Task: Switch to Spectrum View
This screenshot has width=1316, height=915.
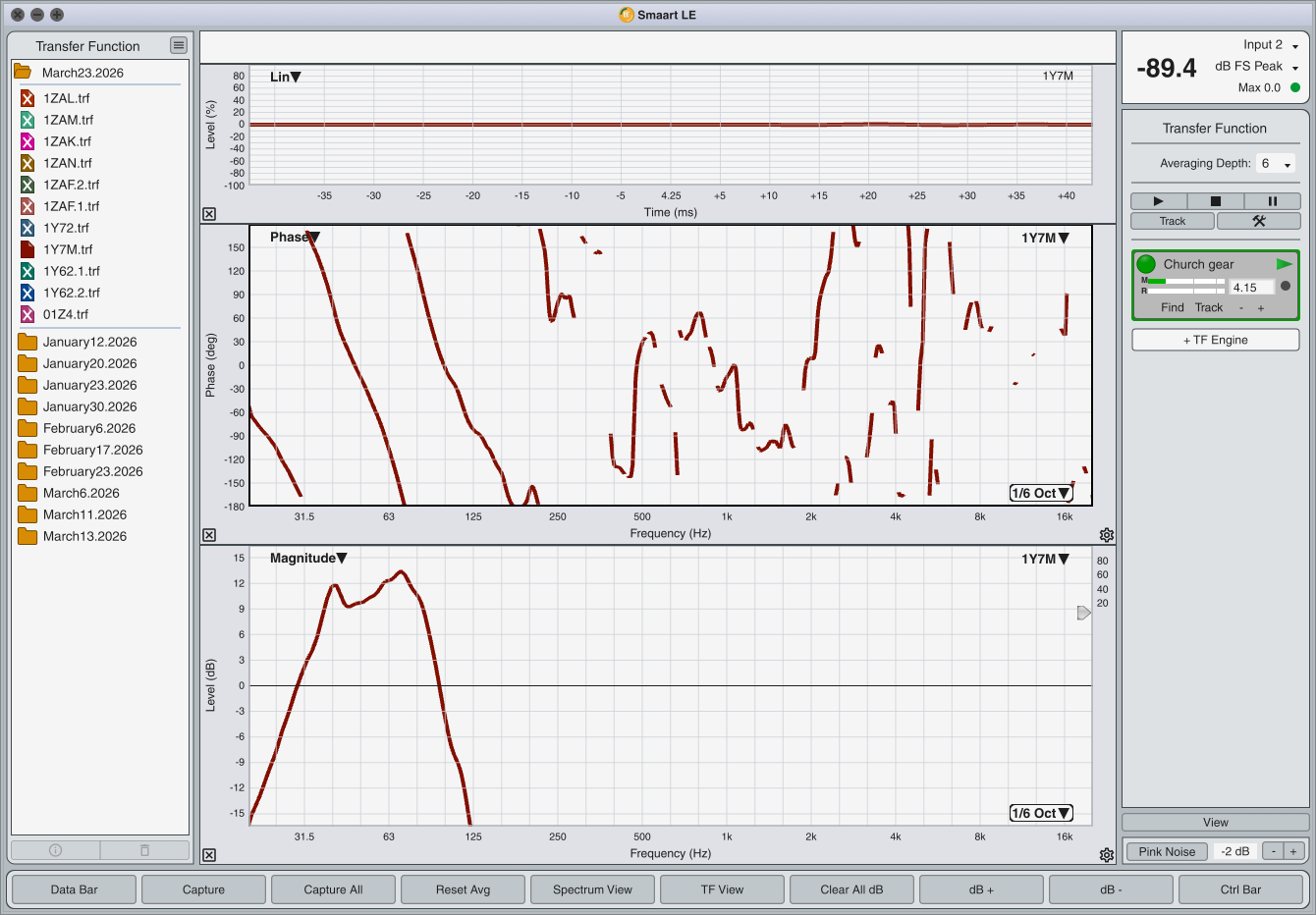Action: click(593, 889)
